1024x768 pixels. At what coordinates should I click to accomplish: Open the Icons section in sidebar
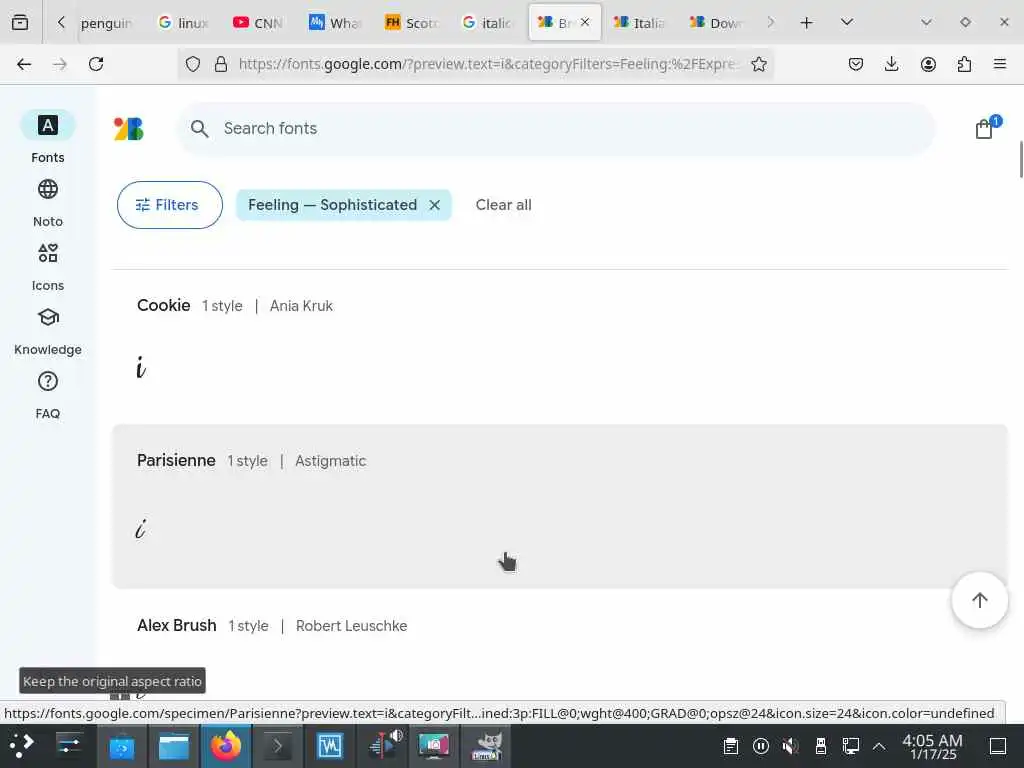(48, 267)
